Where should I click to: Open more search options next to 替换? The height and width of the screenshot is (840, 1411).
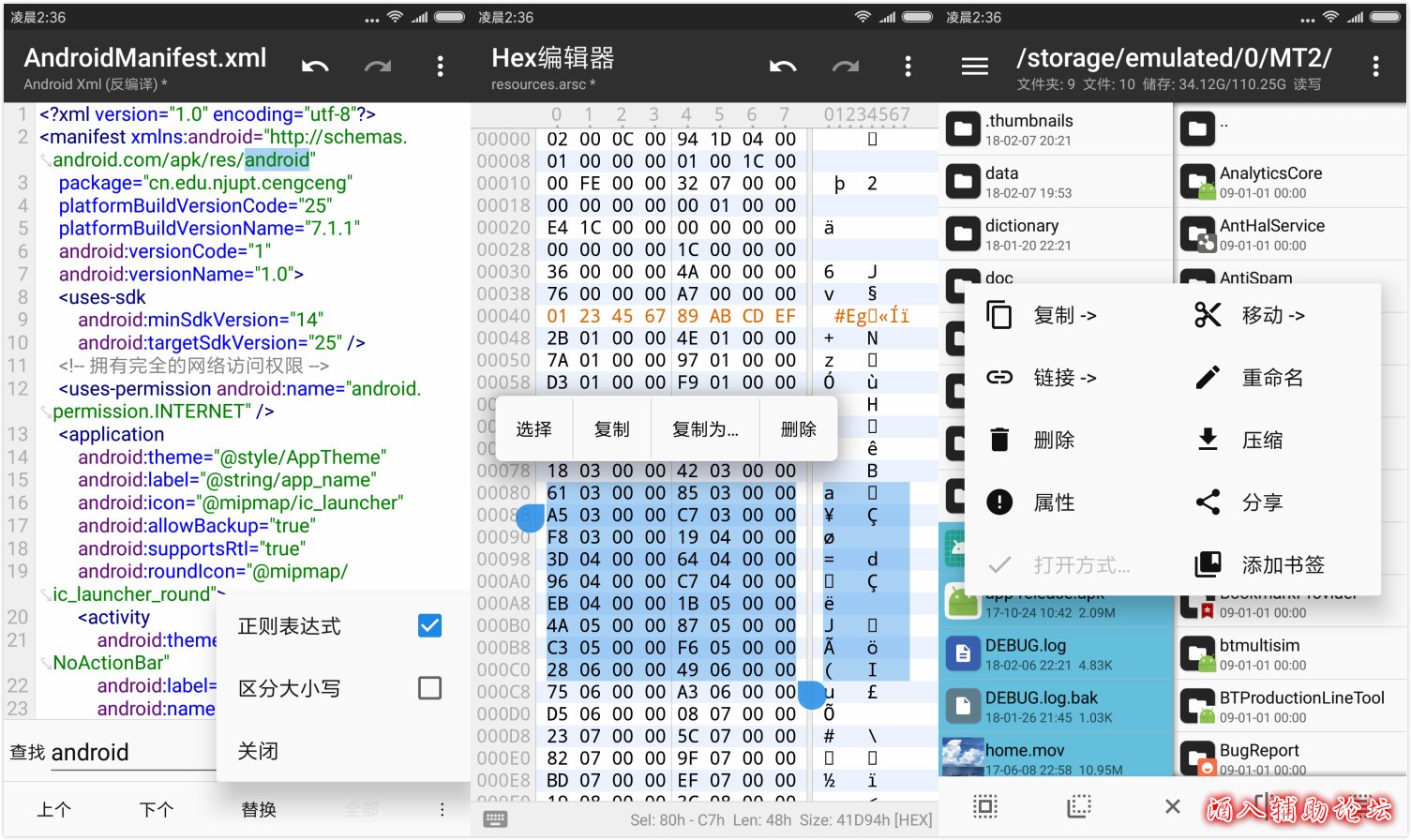coord(442,809)
